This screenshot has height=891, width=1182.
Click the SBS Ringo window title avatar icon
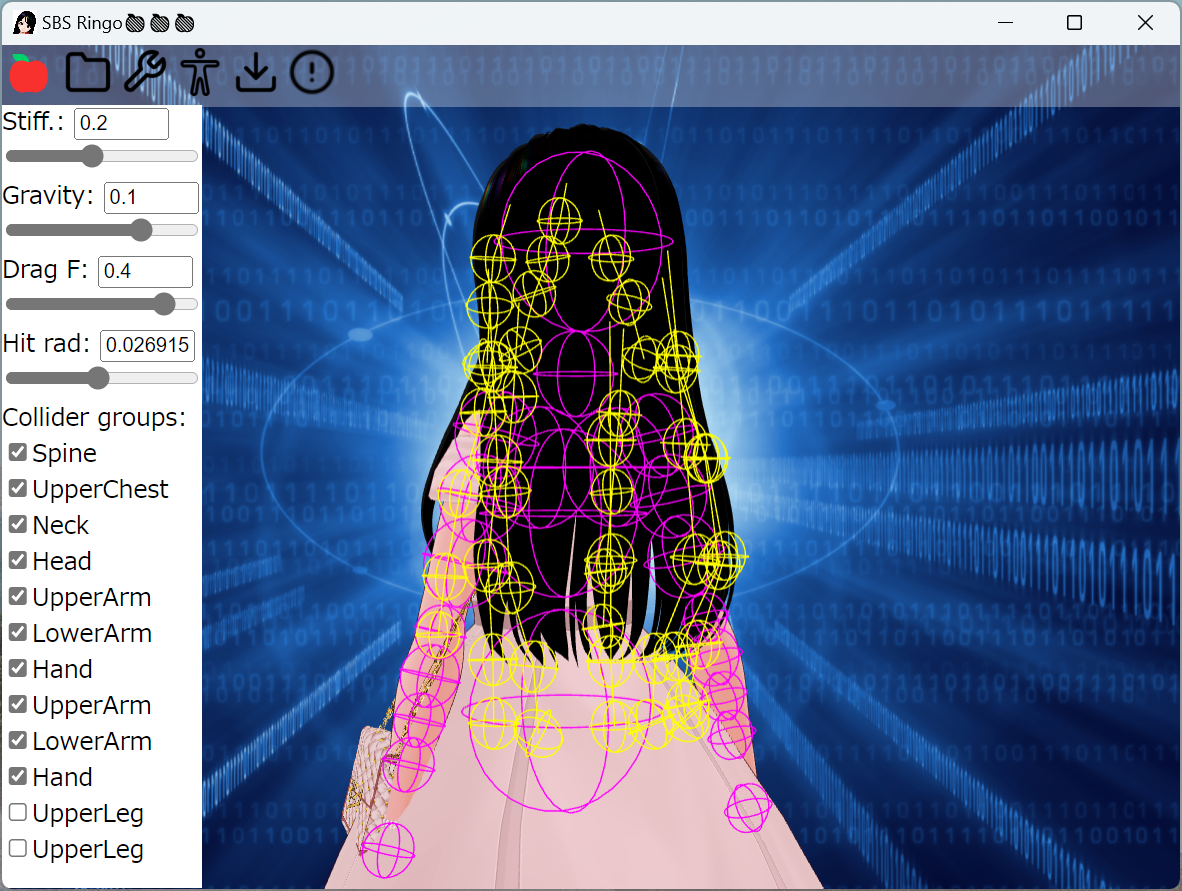[x=25, y=23]
